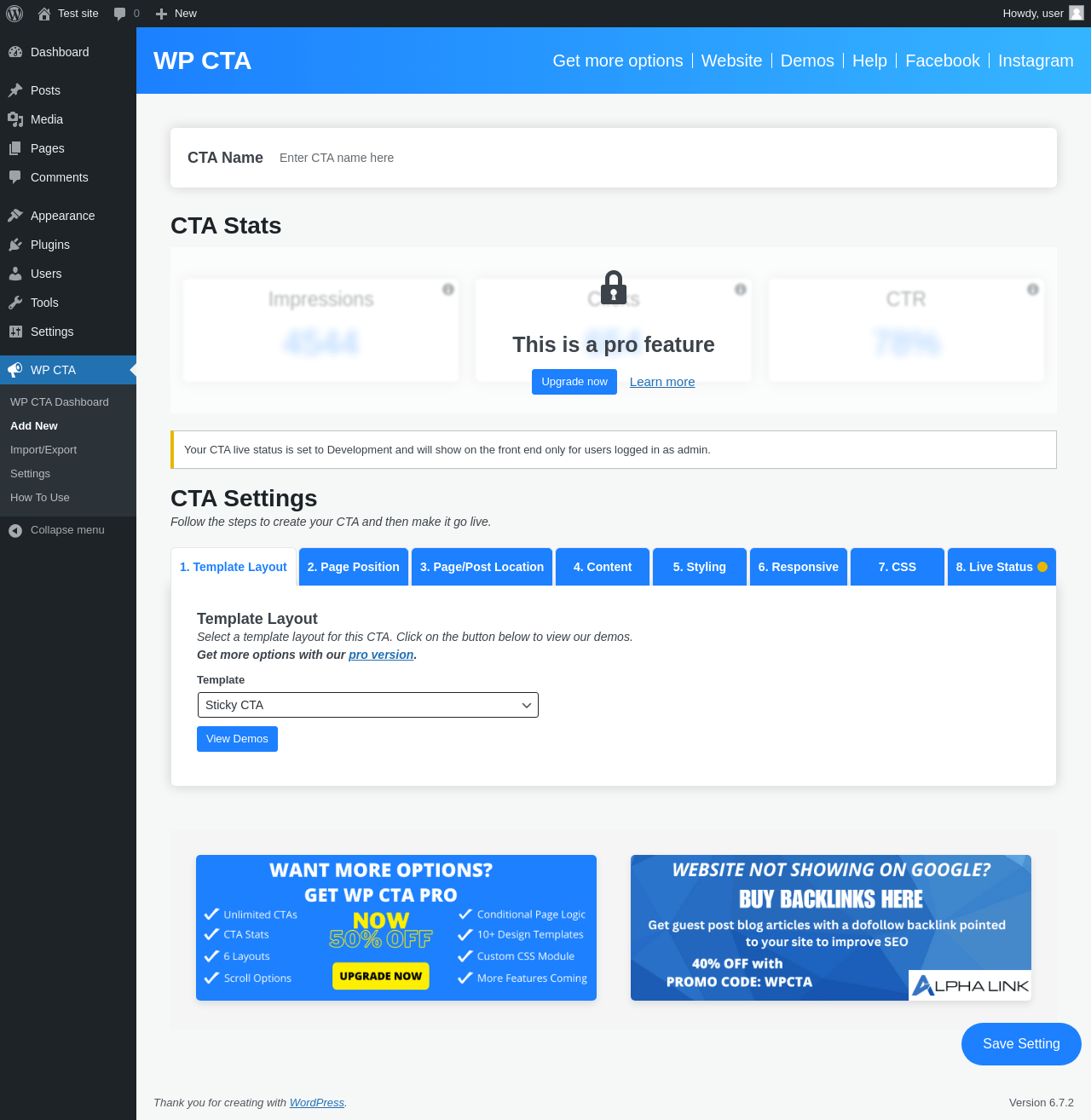Focus the CTA Name input field
1091x1120 pixels.
pyautogui.click(x=658, y=158)
